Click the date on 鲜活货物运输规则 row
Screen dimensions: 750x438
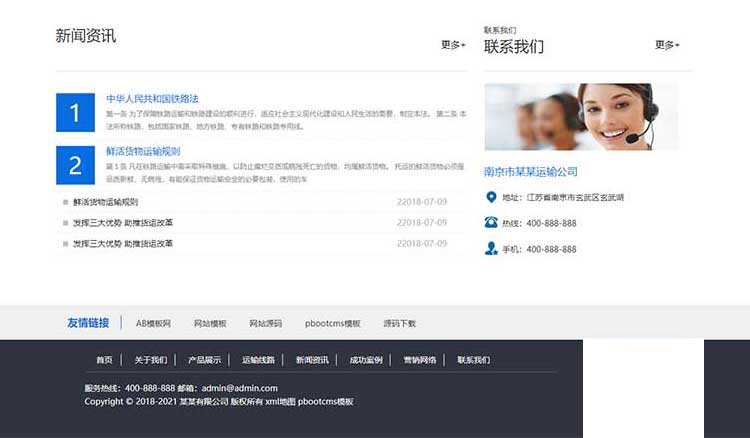click(421, 202)
